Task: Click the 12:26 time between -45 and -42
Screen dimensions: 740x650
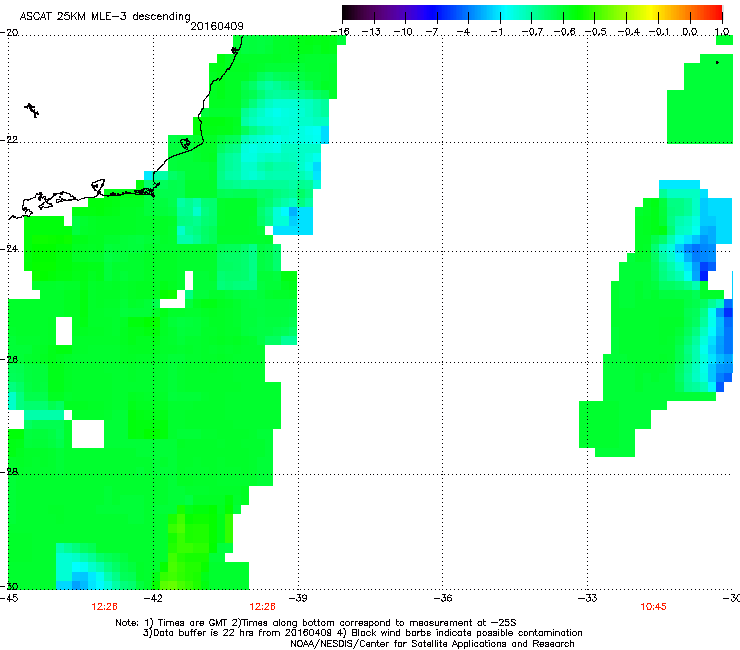Action: coord(104,607)
